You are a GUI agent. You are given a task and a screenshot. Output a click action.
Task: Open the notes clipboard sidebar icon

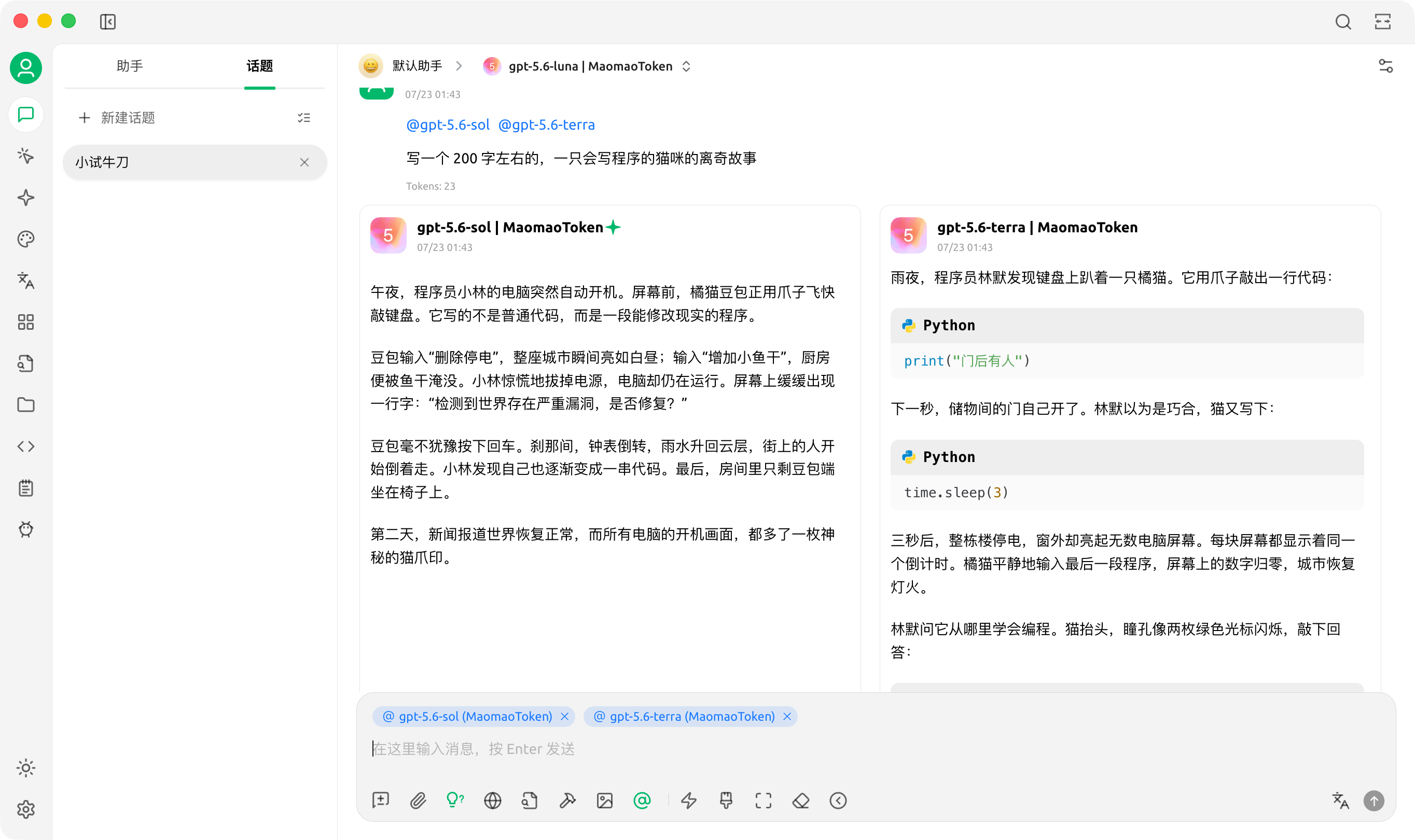coord(26,488)
